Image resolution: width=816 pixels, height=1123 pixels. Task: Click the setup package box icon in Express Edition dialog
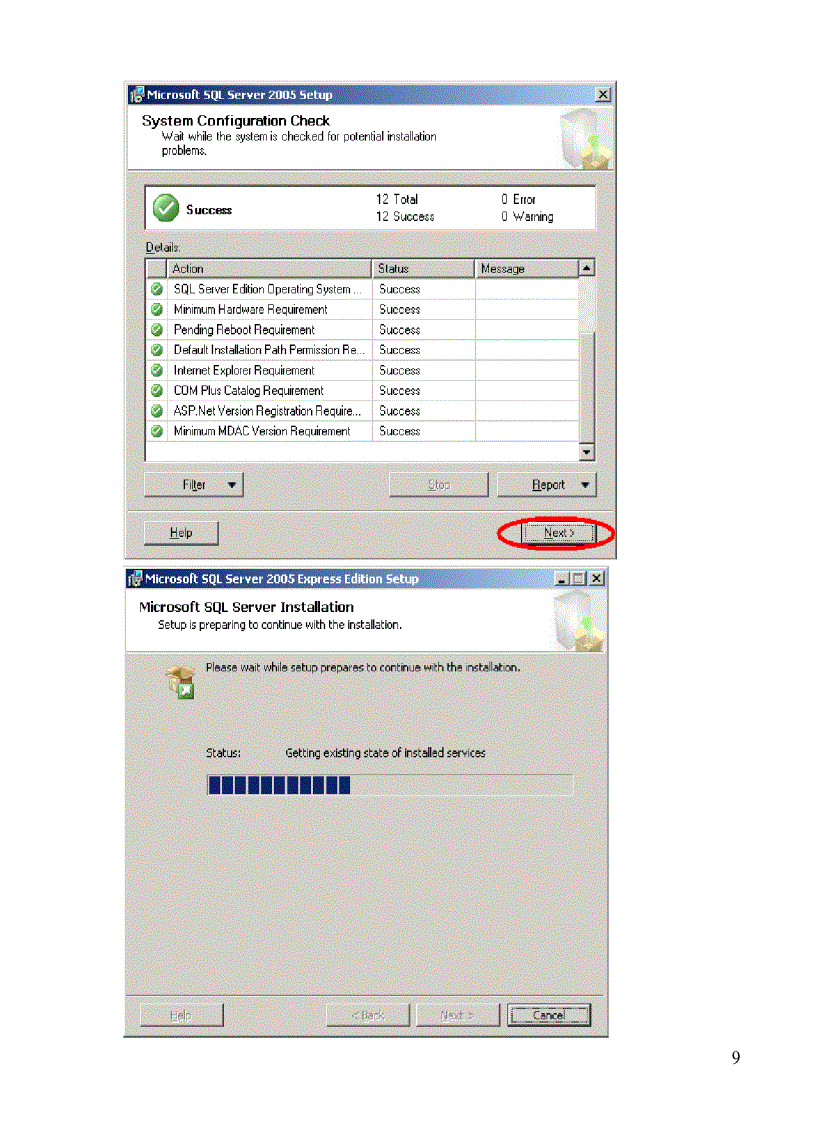(178, 680)
